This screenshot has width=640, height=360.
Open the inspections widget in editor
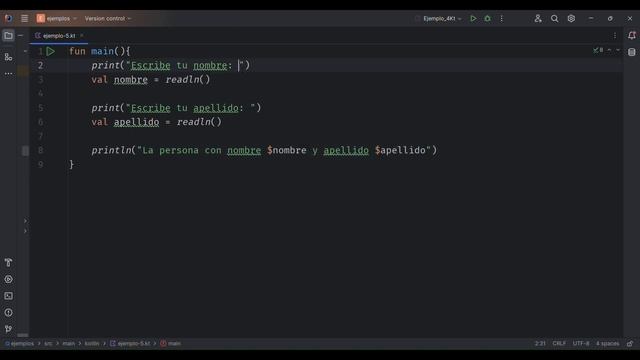coord(598,50)
